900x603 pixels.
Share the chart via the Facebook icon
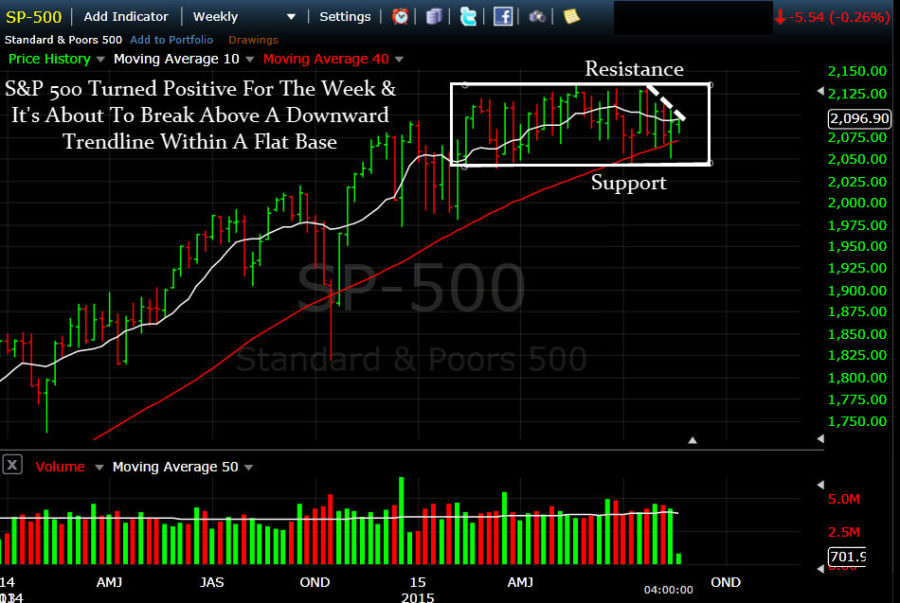(x=503, y=17)
